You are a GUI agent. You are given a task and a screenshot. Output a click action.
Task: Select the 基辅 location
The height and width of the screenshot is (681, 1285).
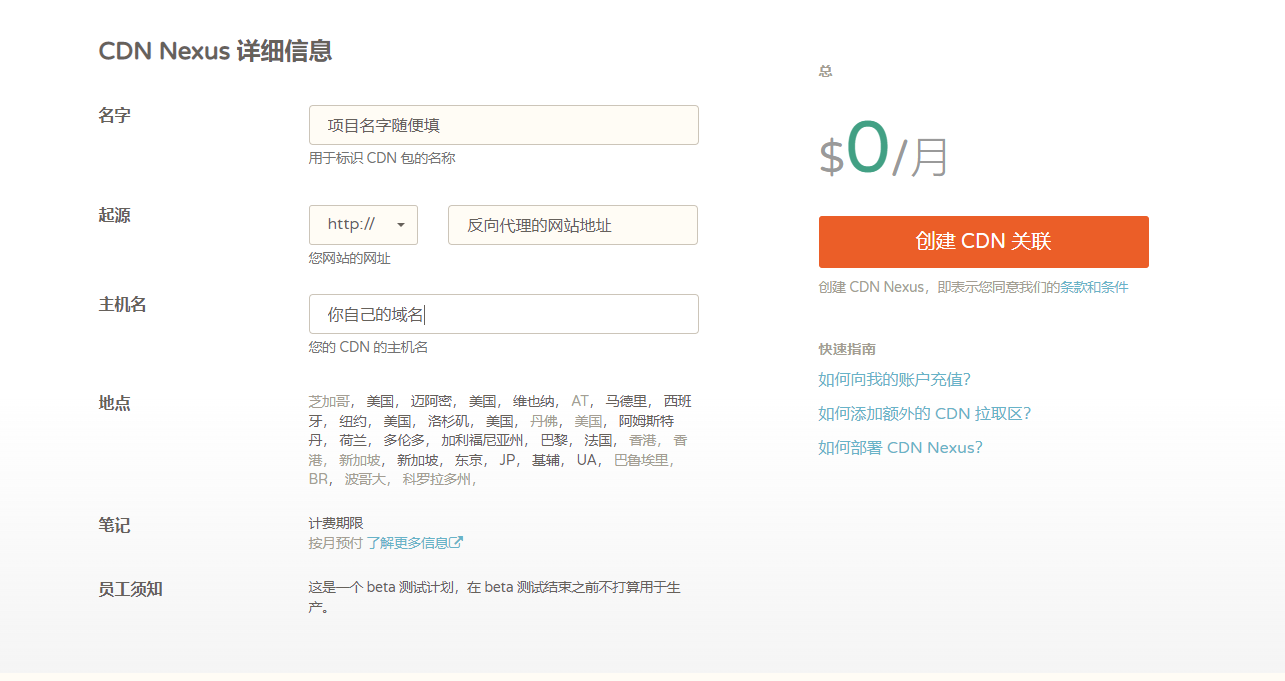pos(546,460)
